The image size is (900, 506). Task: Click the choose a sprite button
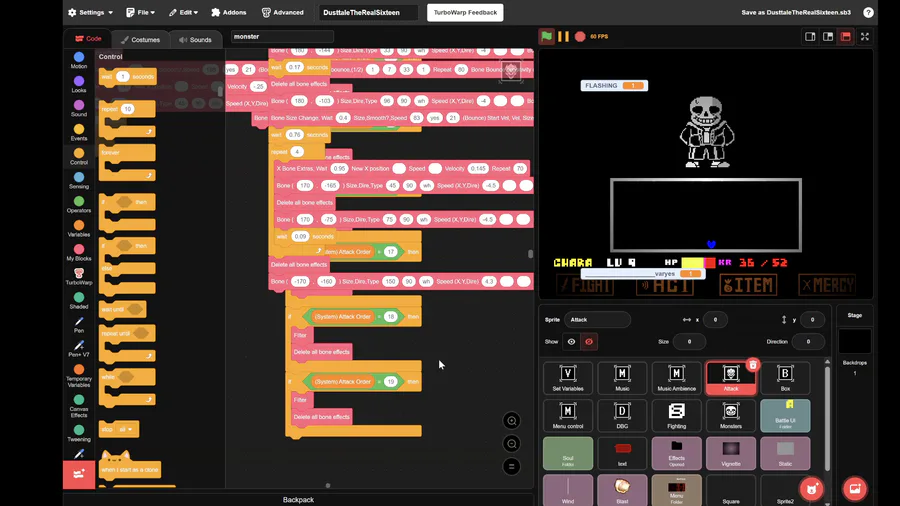pos(811,489)
